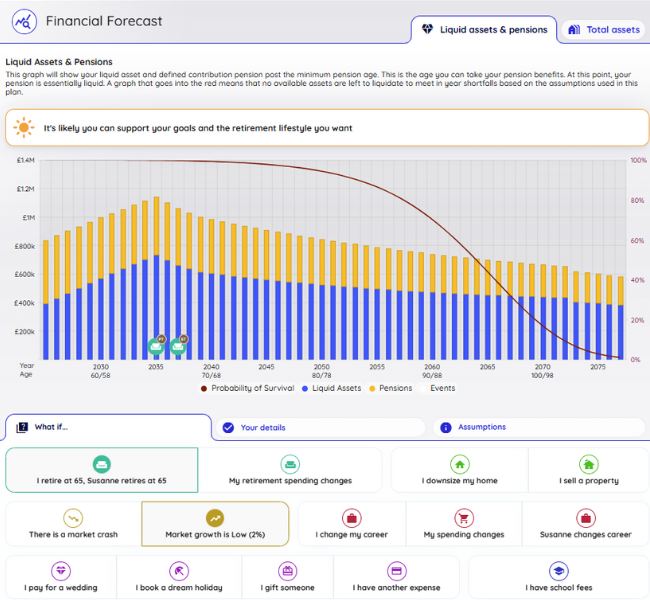Select I have another expense card

pyautogui.click(x=396, y=577)
